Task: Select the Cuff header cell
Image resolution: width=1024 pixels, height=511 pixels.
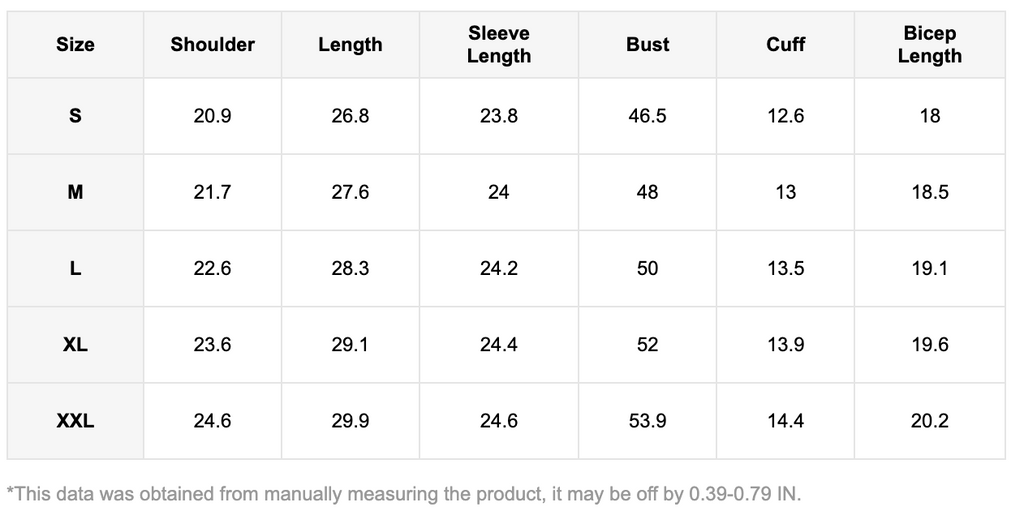Action: (785, 45)
